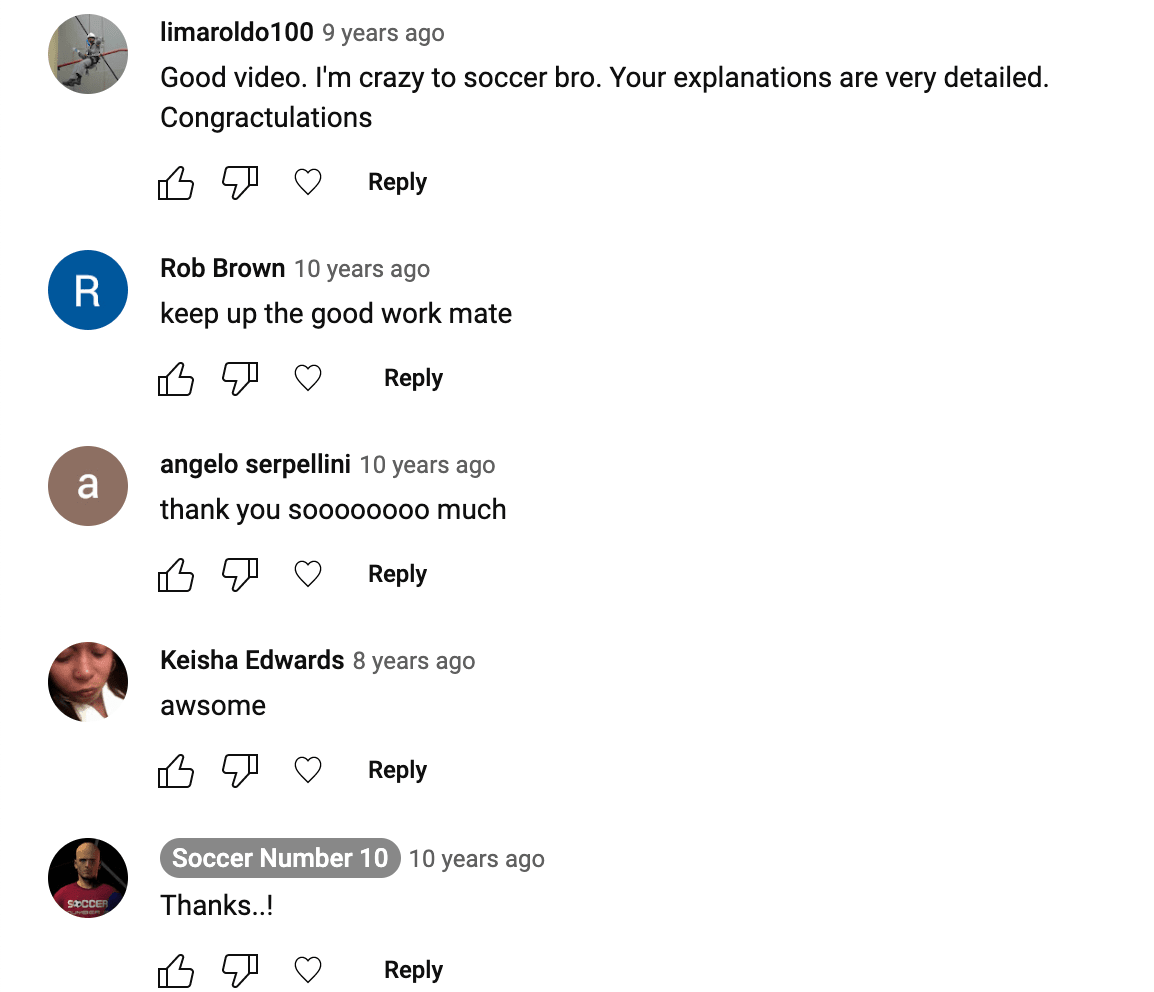
Task: Open Rob Brown's 10 years ago timestamp
Action: point(362,269)
